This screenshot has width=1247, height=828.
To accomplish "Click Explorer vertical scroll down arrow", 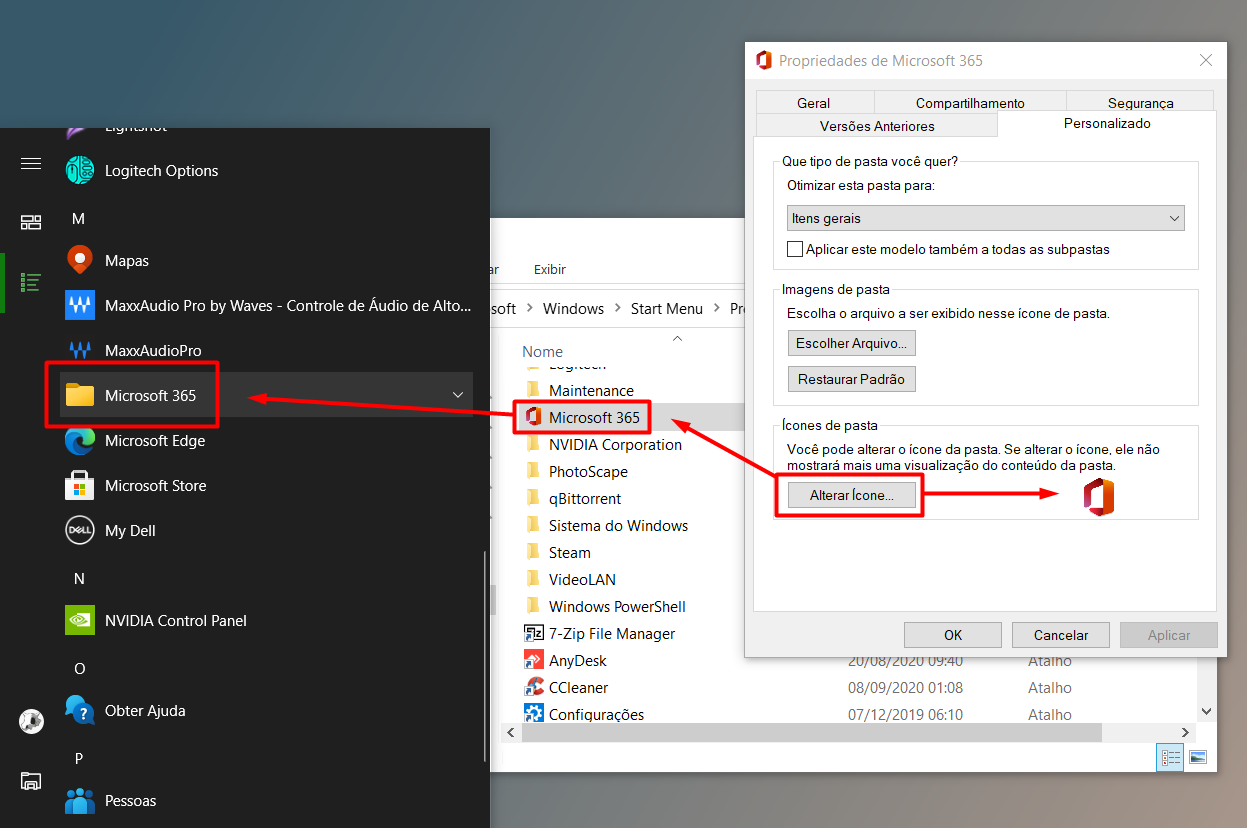I will pos(1206,712).
